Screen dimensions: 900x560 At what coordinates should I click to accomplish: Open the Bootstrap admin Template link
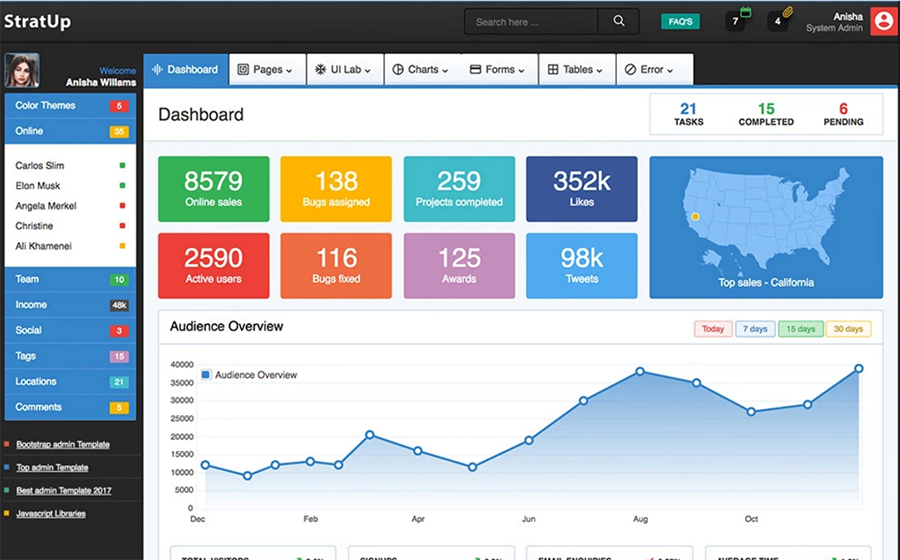63,444
